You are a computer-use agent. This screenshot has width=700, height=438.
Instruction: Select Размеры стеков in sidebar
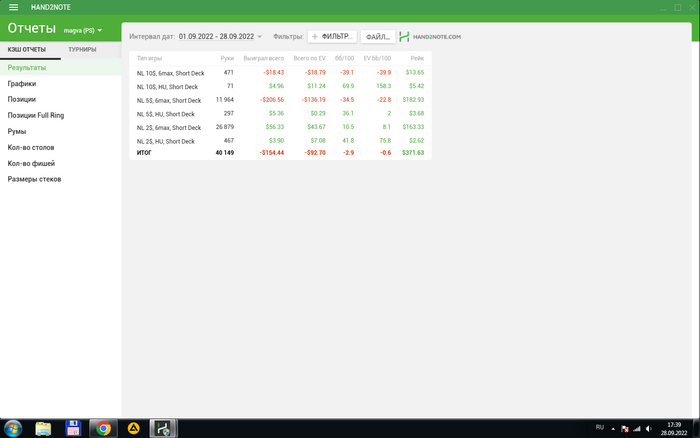click(61, 179)
